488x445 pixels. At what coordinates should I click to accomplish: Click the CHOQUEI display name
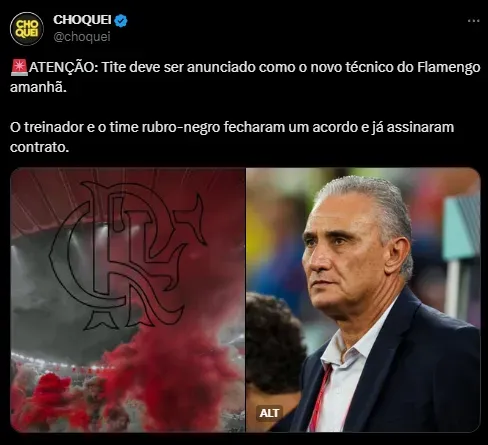coord(82,20)
